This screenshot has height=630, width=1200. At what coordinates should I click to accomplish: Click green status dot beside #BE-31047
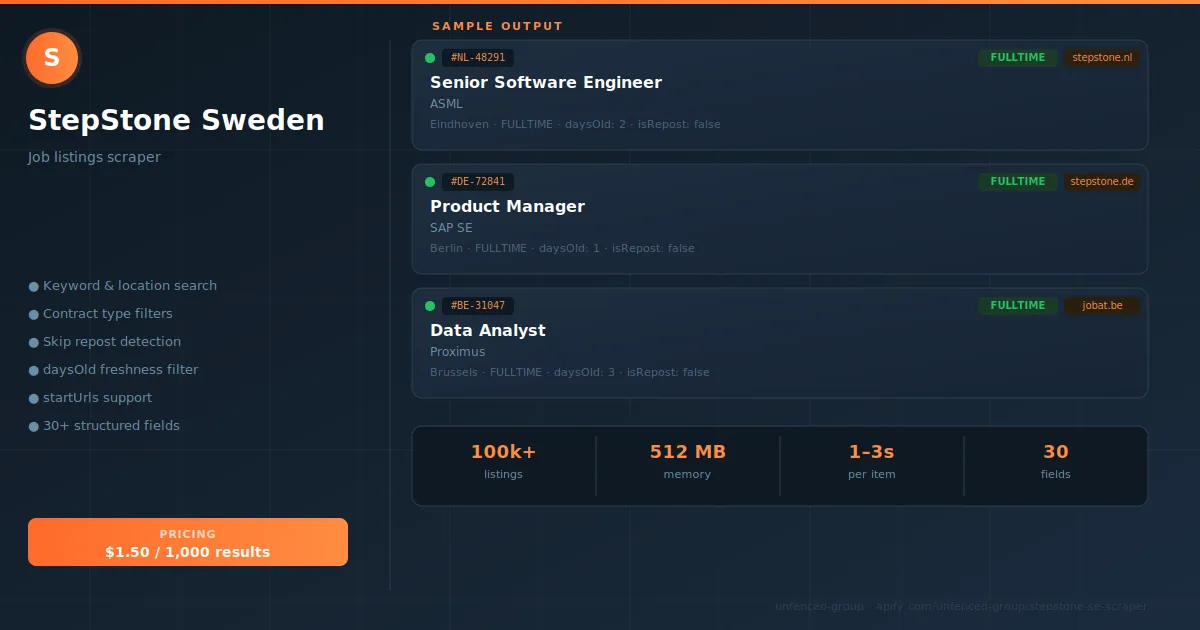pos(430,306)
